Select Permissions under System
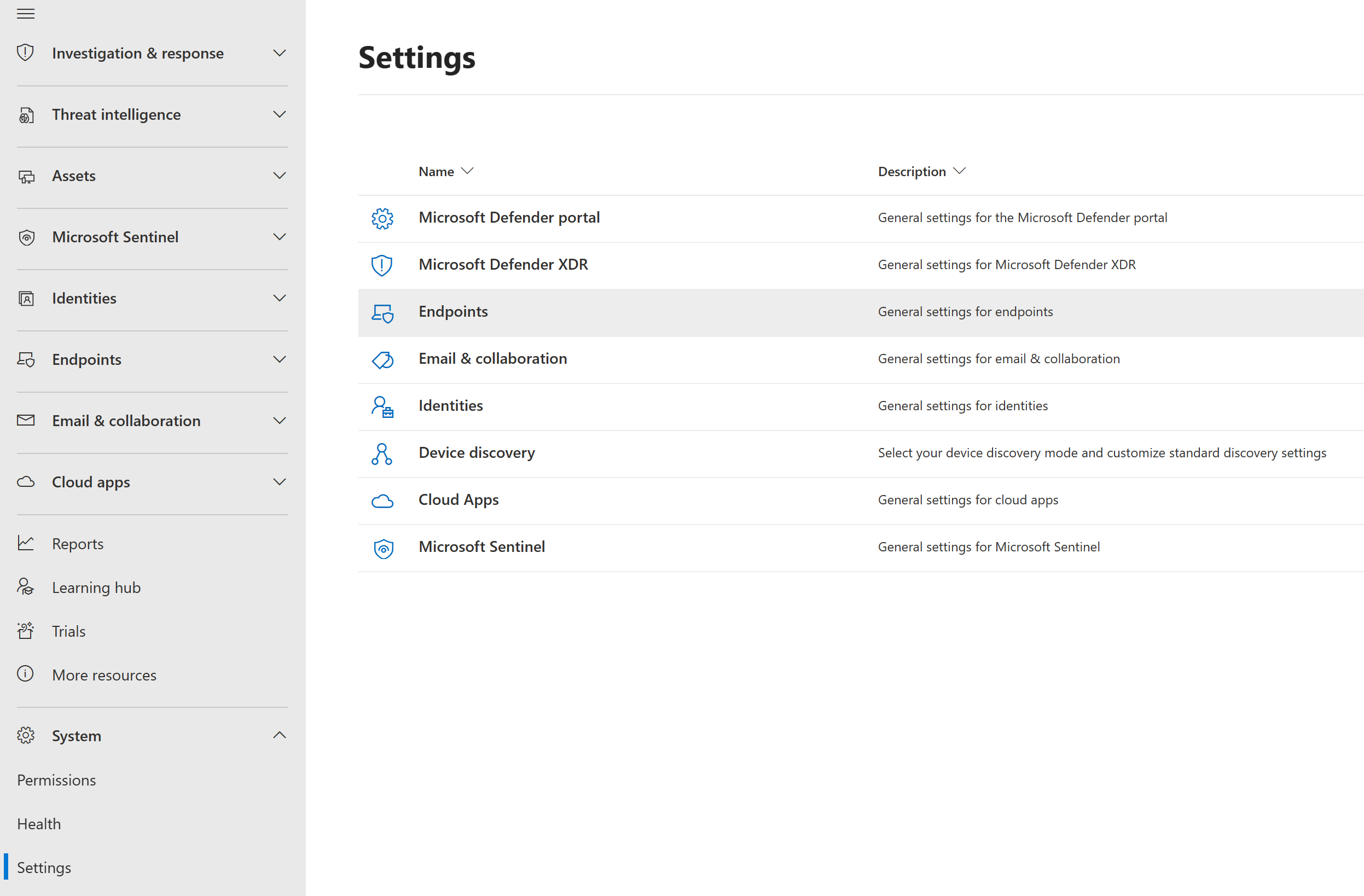1364x896 pixels. (x=57, y=779)
